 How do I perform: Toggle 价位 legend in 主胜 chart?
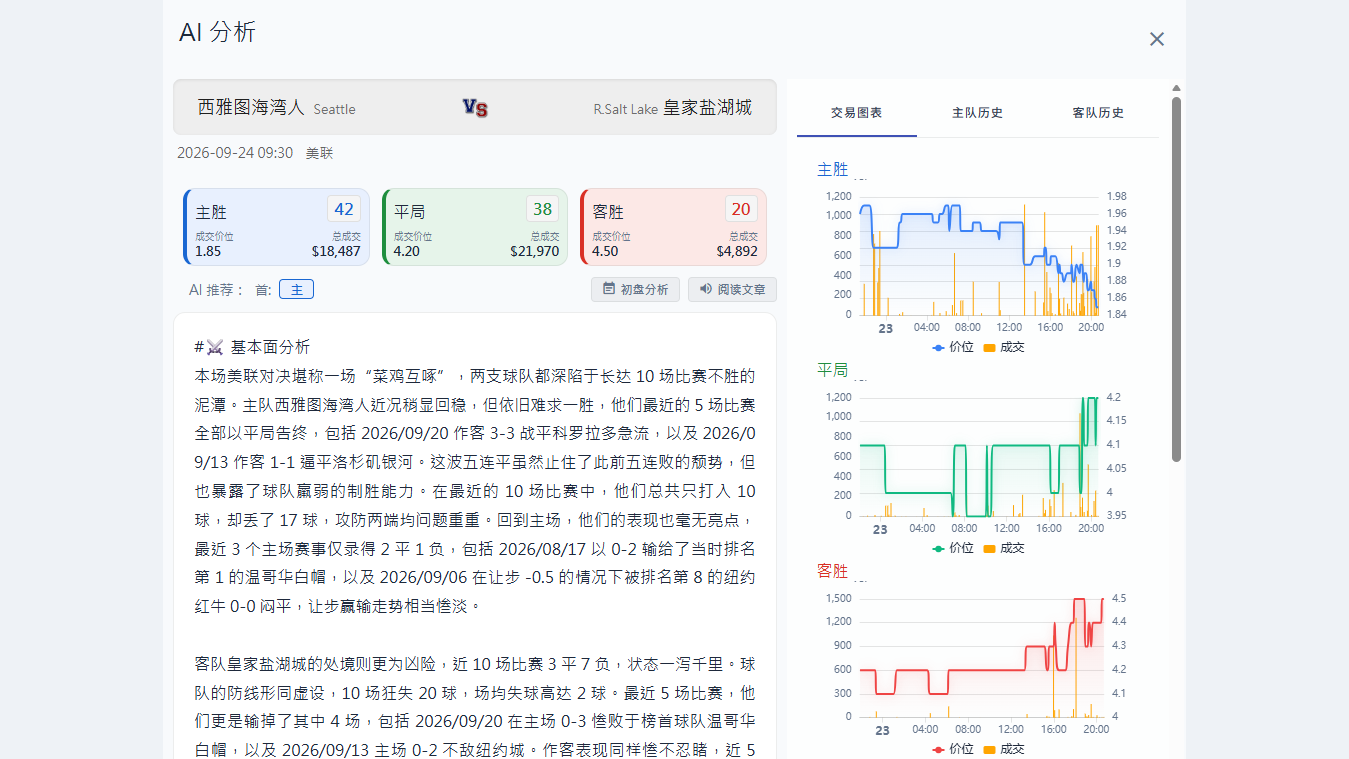pyautogui.click(x=952, y=347)
